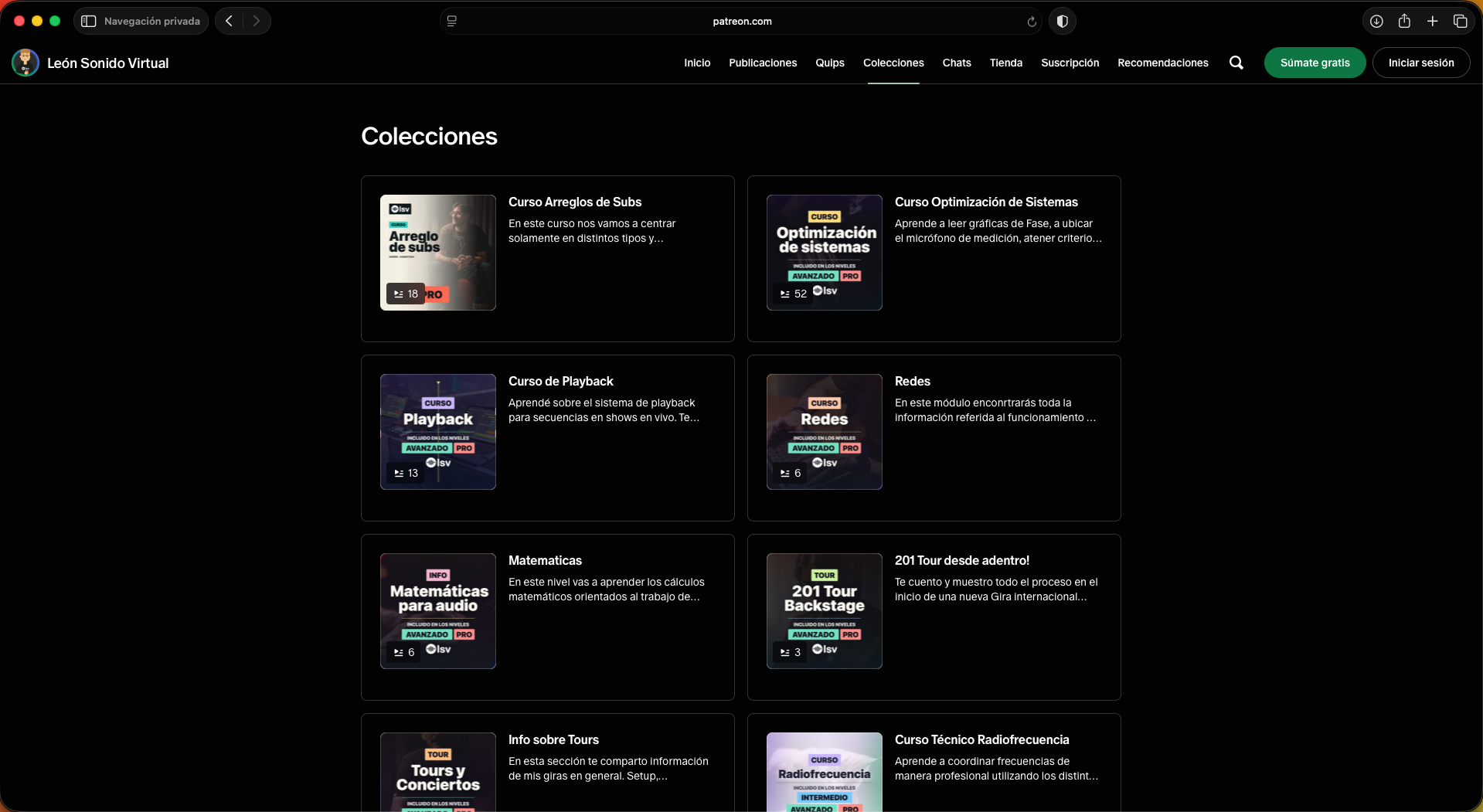1483x812 pixels.
Task: Click the 6 posts badge on Matemáticas para audio
Action: point(403,652)
